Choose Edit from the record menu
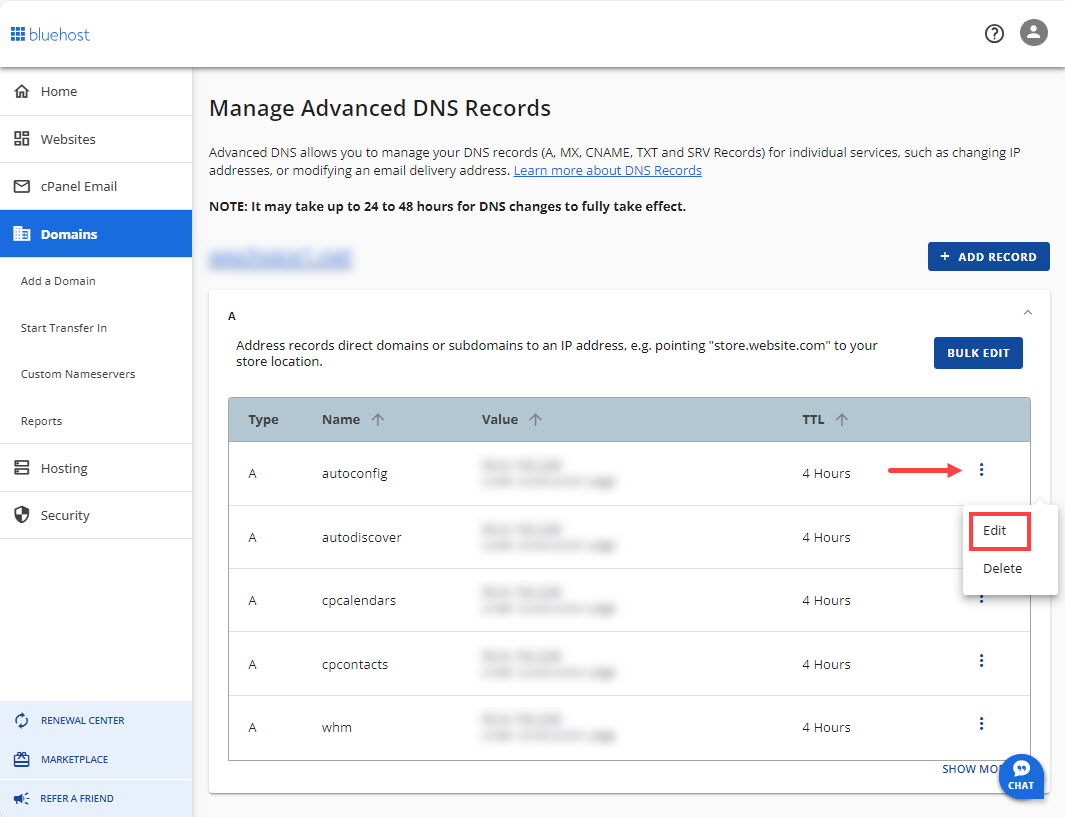This screenshot has width=1065, height=817. 994,530
